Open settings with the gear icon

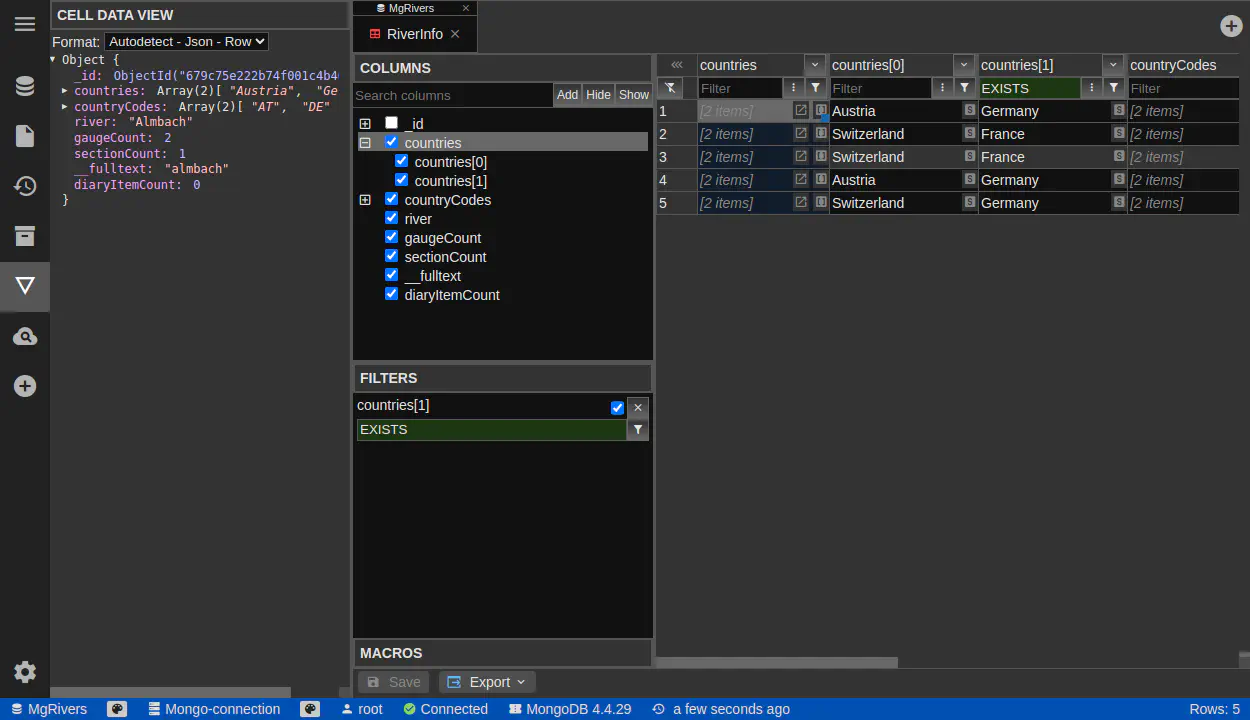click(x=25, y=672)
